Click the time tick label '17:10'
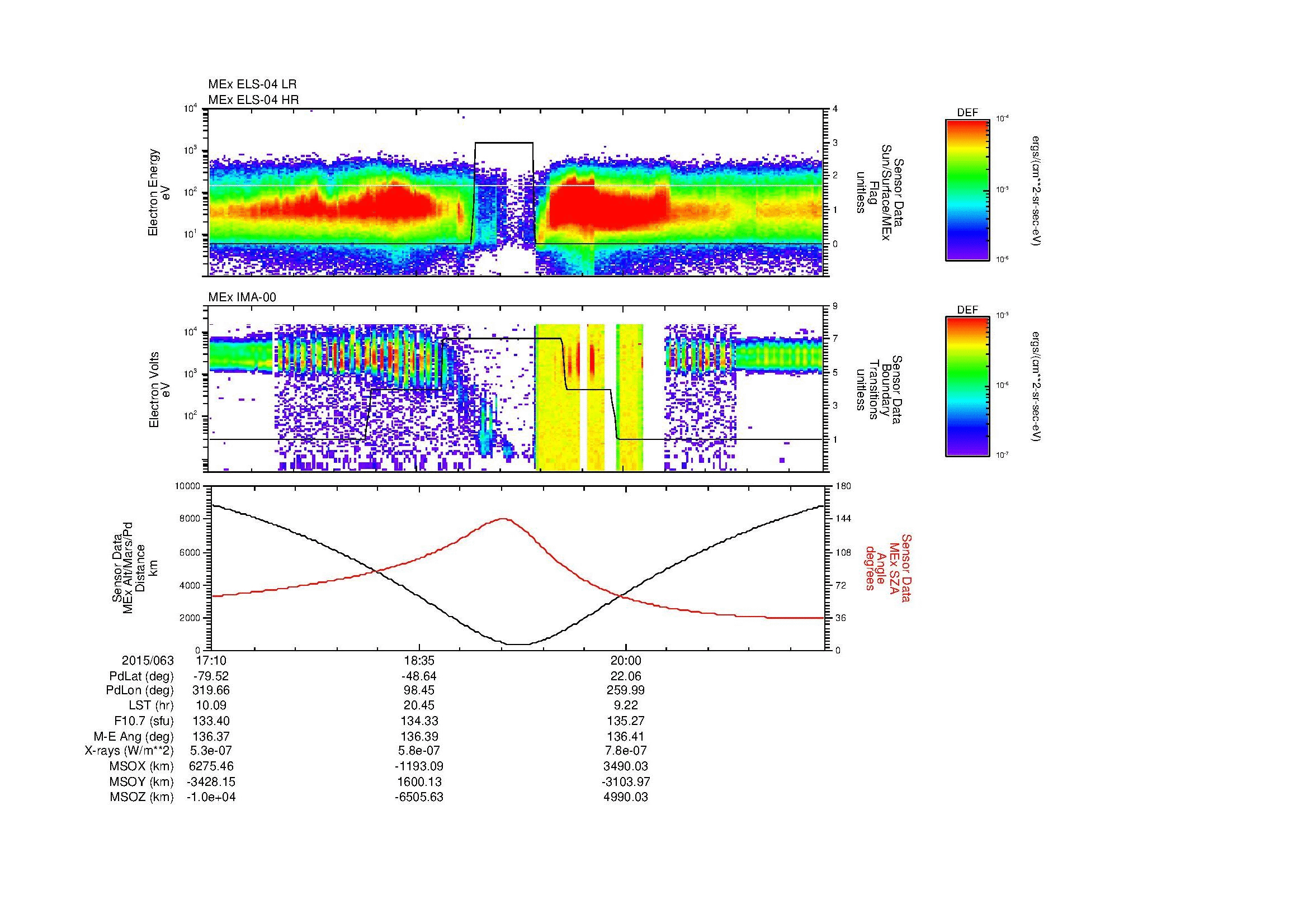 click(211, 660)
